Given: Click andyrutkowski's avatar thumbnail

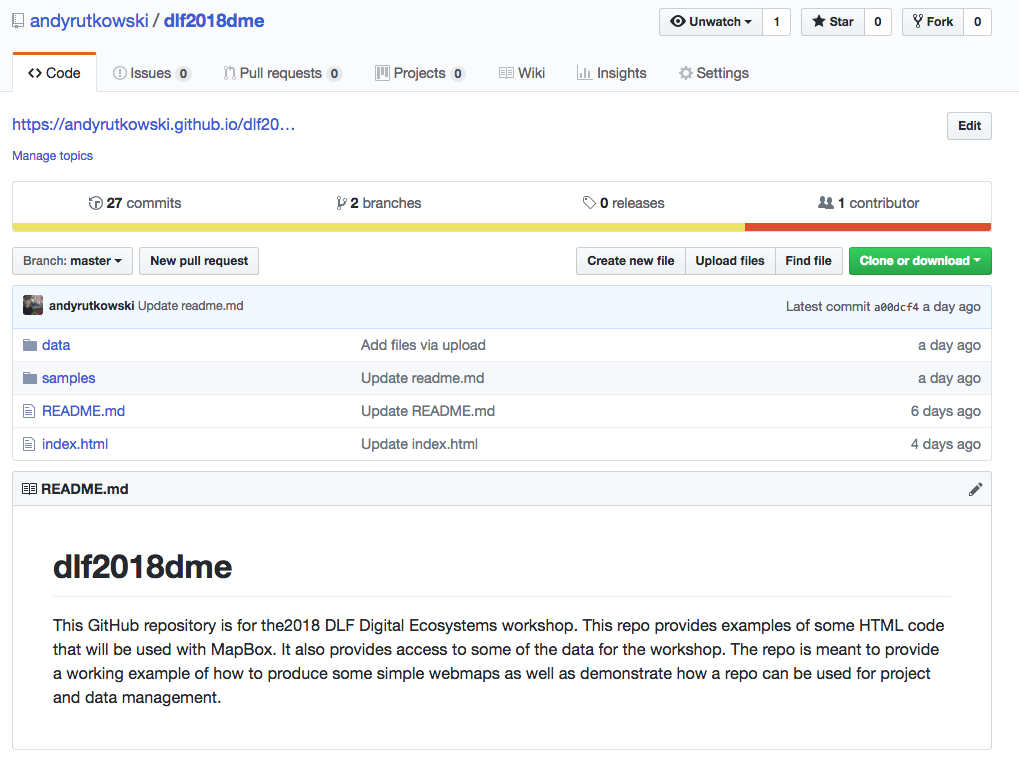Looking at the screenshot, I should pyautogui.click(x=33, y=305).
